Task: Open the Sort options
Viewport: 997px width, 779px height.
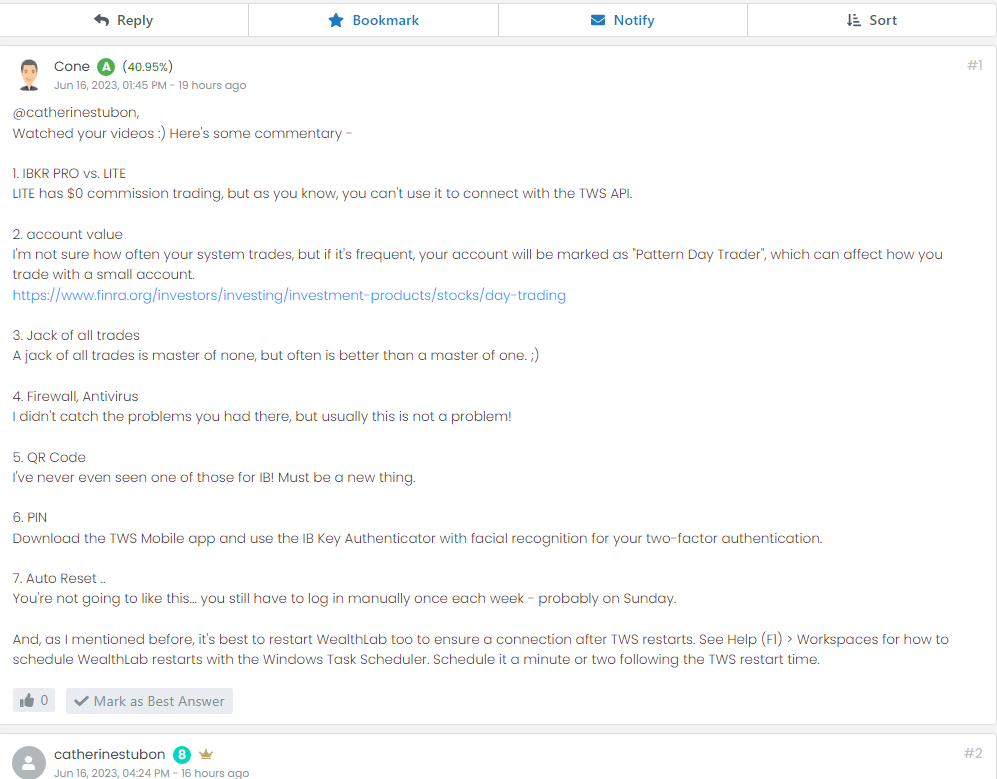Action: (871, 20)
